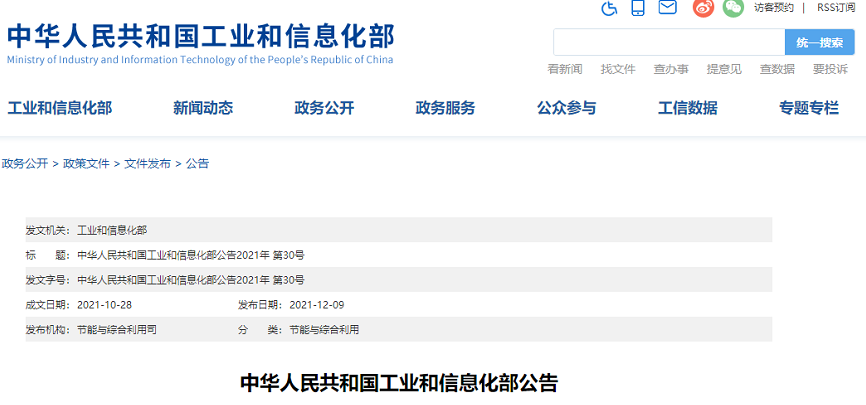Screen dimensions: 866x405
Task: Open the mobile phone version icon
Action: tap(638, 8)
